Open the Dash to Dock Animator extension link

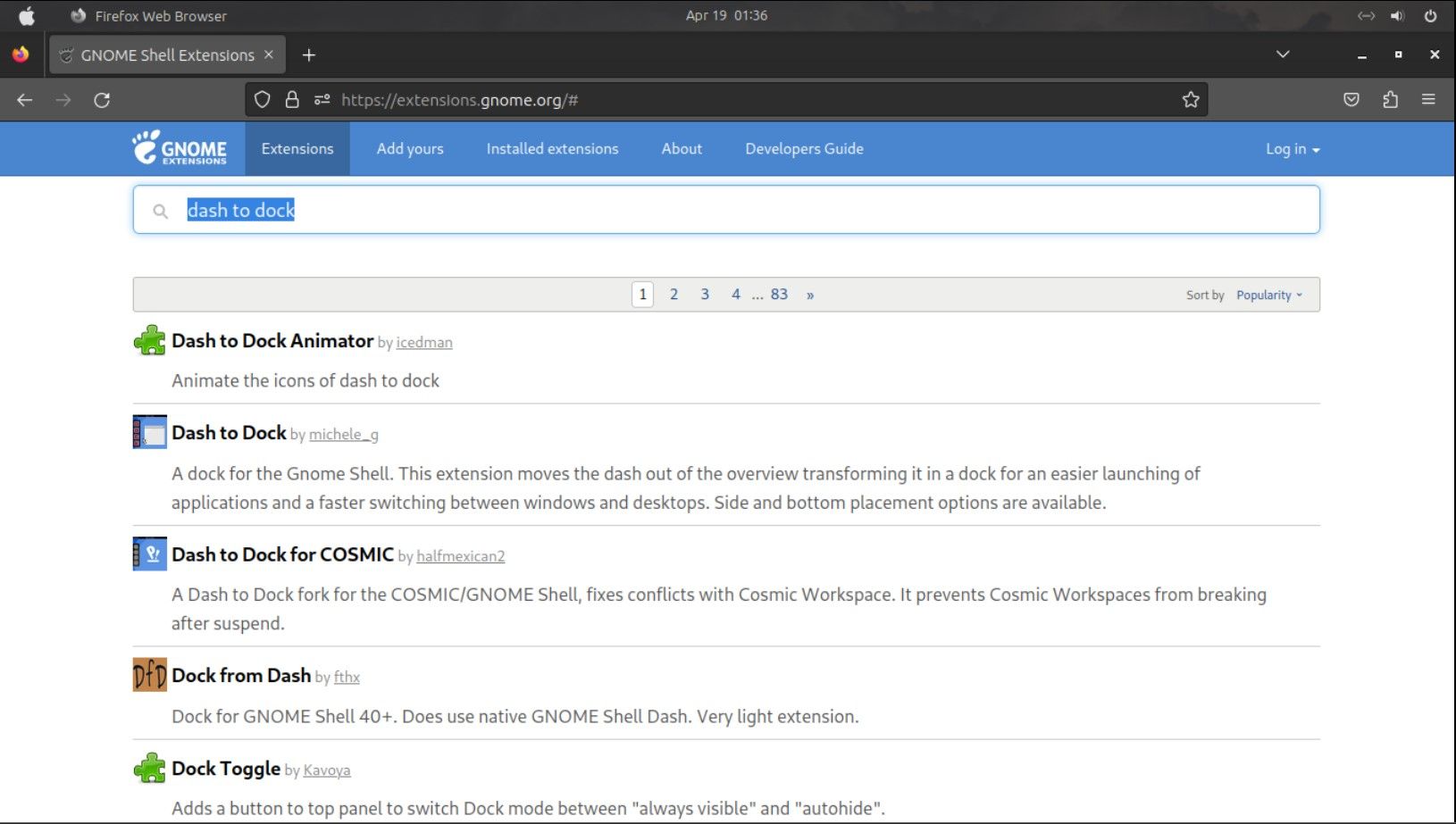[x=272, y=341]
